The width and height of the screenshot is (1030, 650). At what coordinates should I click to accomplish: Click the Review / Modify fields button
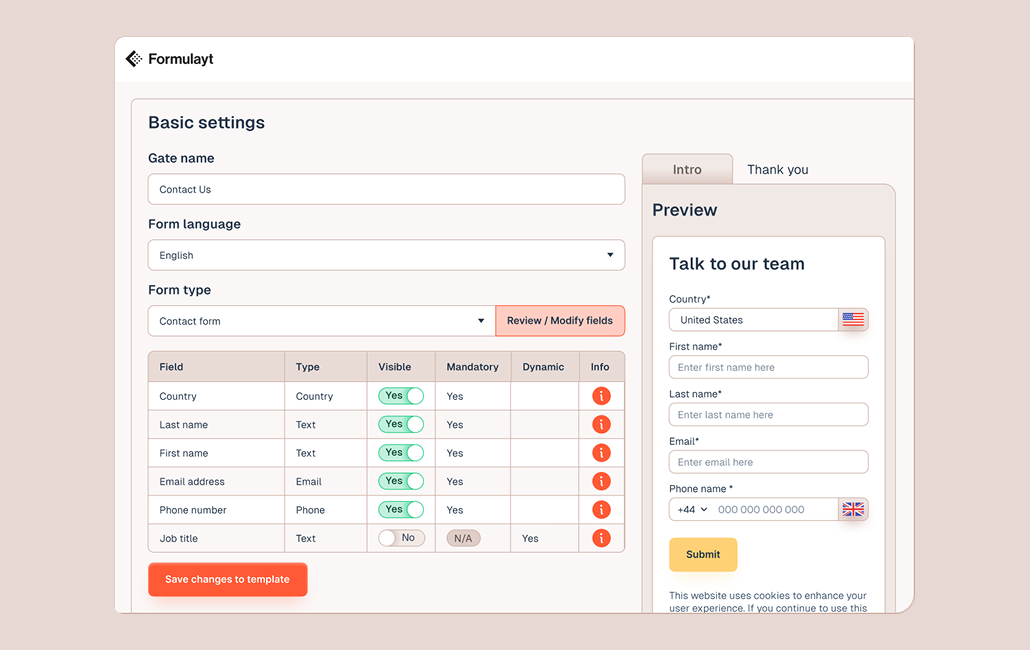tap(560, 321)
